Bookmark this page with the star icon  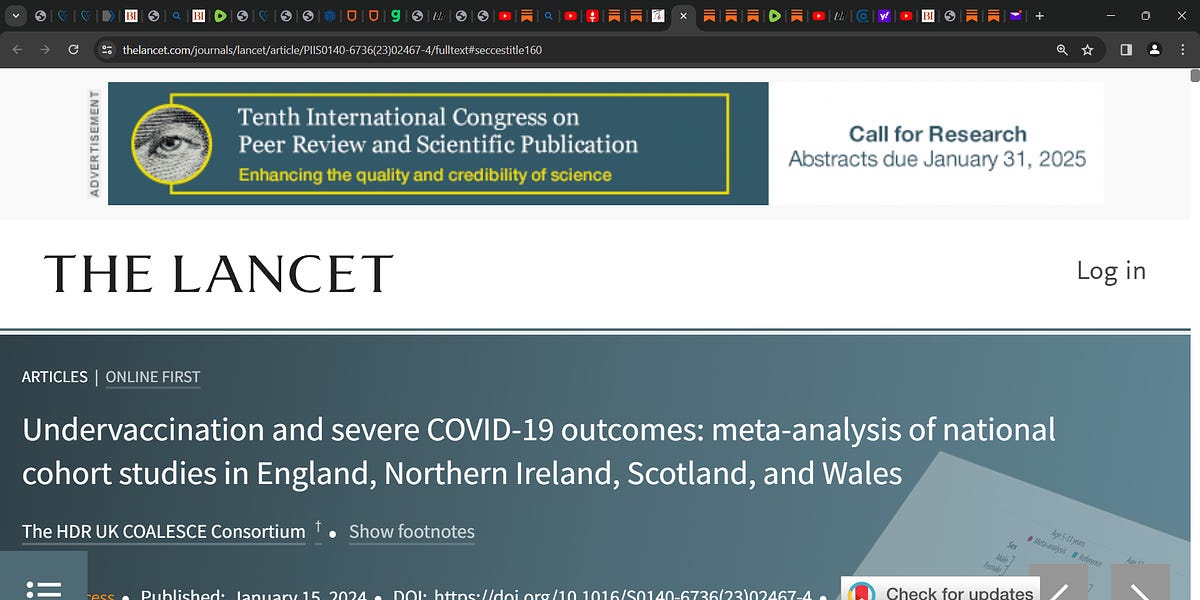pyautogui.click(x=1088, y=49)
